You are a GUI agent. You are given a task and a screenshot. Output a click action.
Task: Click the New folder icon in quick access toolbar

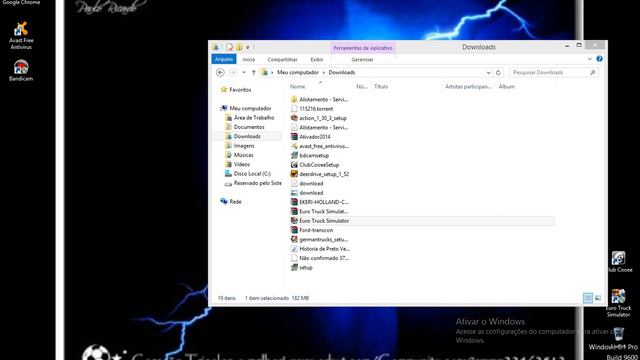click(239, 47)
